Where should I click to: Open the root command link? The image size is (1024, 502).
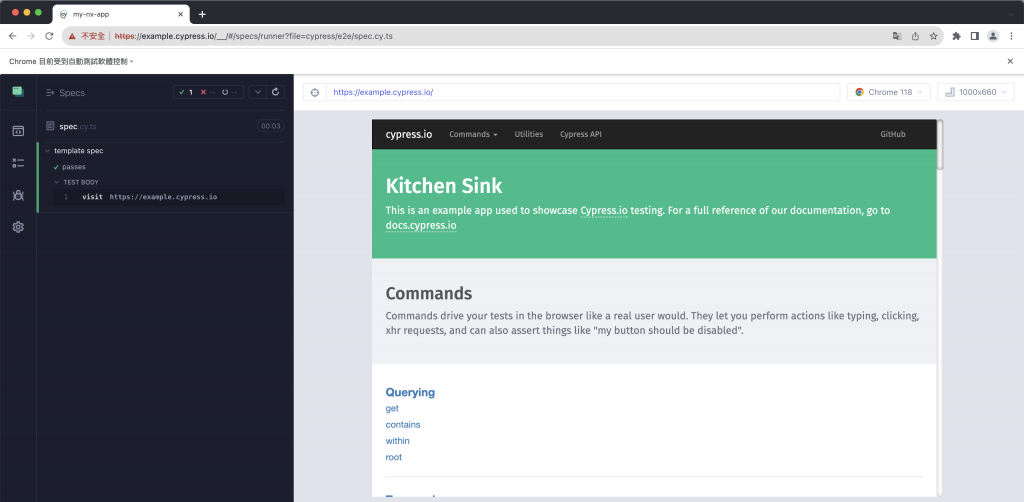point(394,458)
